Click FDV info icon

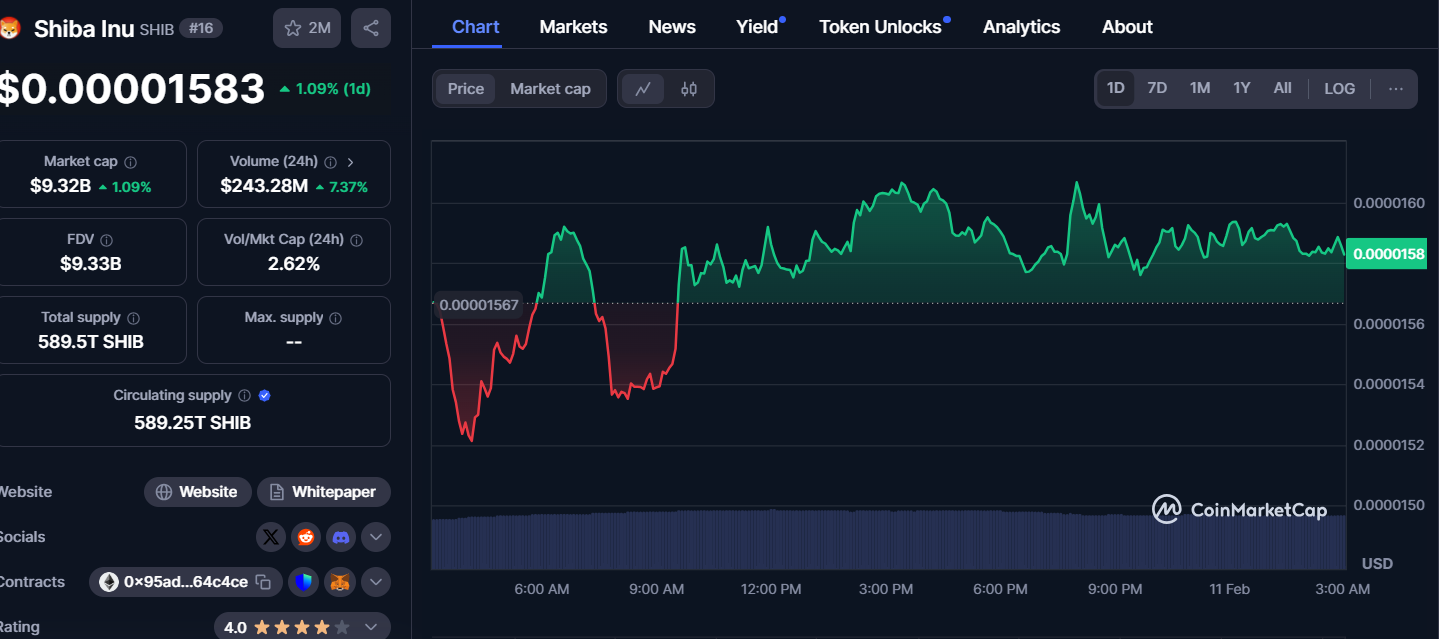(x=107, y=240)
